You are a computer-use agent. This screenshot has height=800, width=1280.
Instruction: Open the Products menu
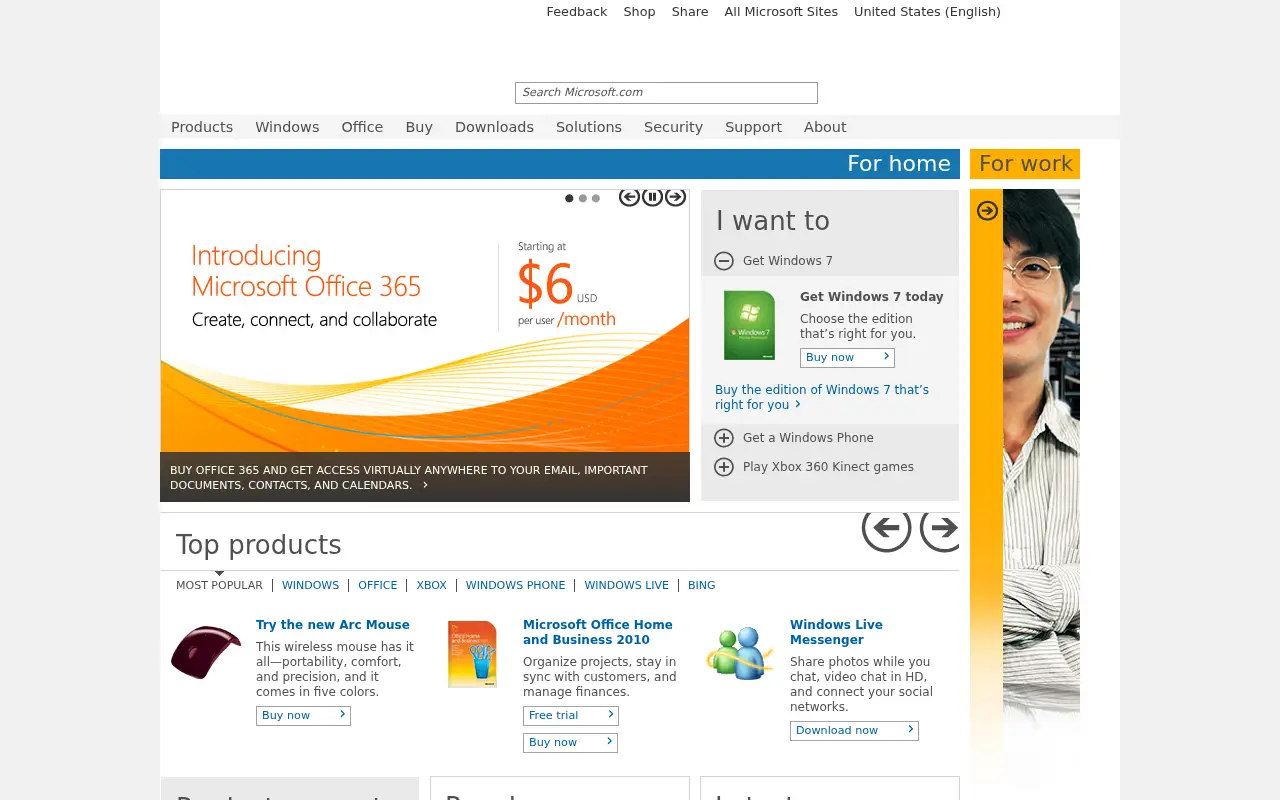[202, 127]
